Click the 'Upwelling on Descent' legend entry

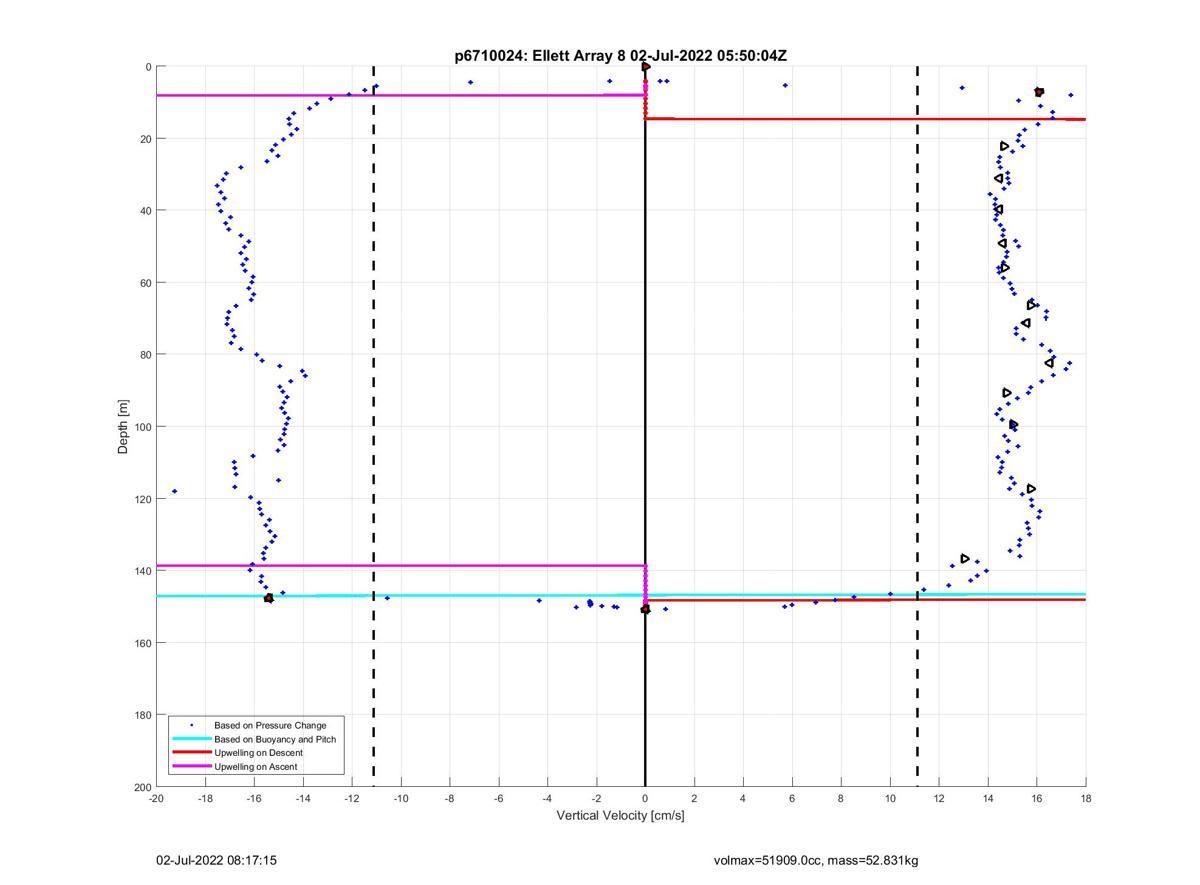pyautogui.click(x=258, y=752)
